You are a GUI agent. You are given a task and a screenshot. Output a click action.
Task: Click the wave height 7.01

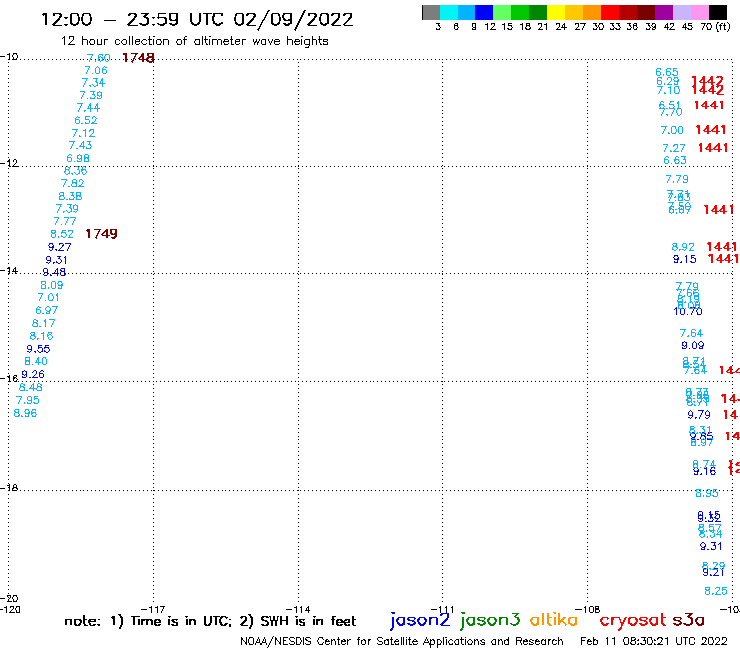point(49,297)
